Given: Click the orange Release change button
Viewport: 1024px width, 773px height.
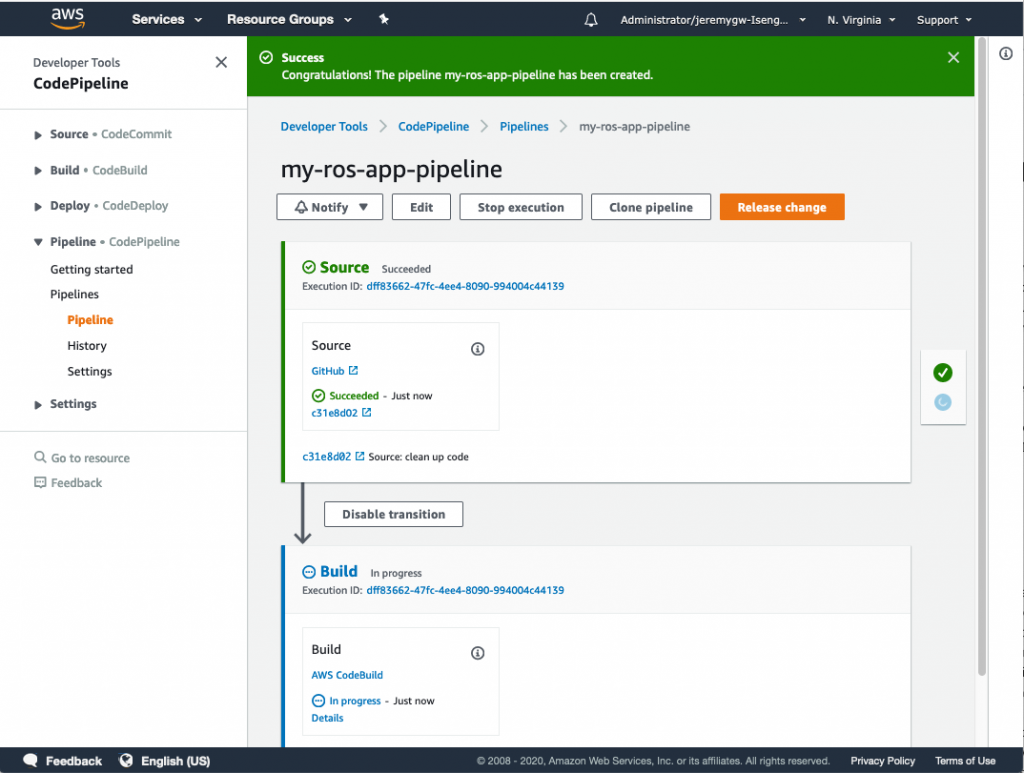Looking at the screenshot, I should pos(782,207).
